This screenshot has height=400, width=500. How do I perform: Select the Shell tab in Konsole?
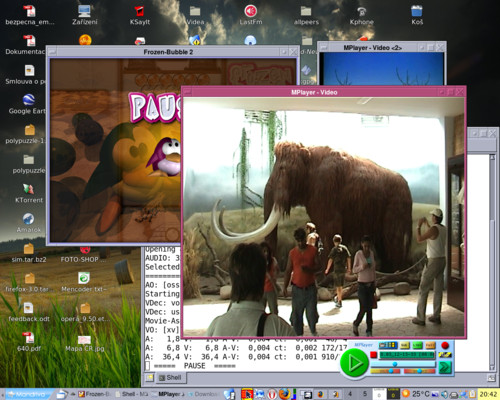170,378
